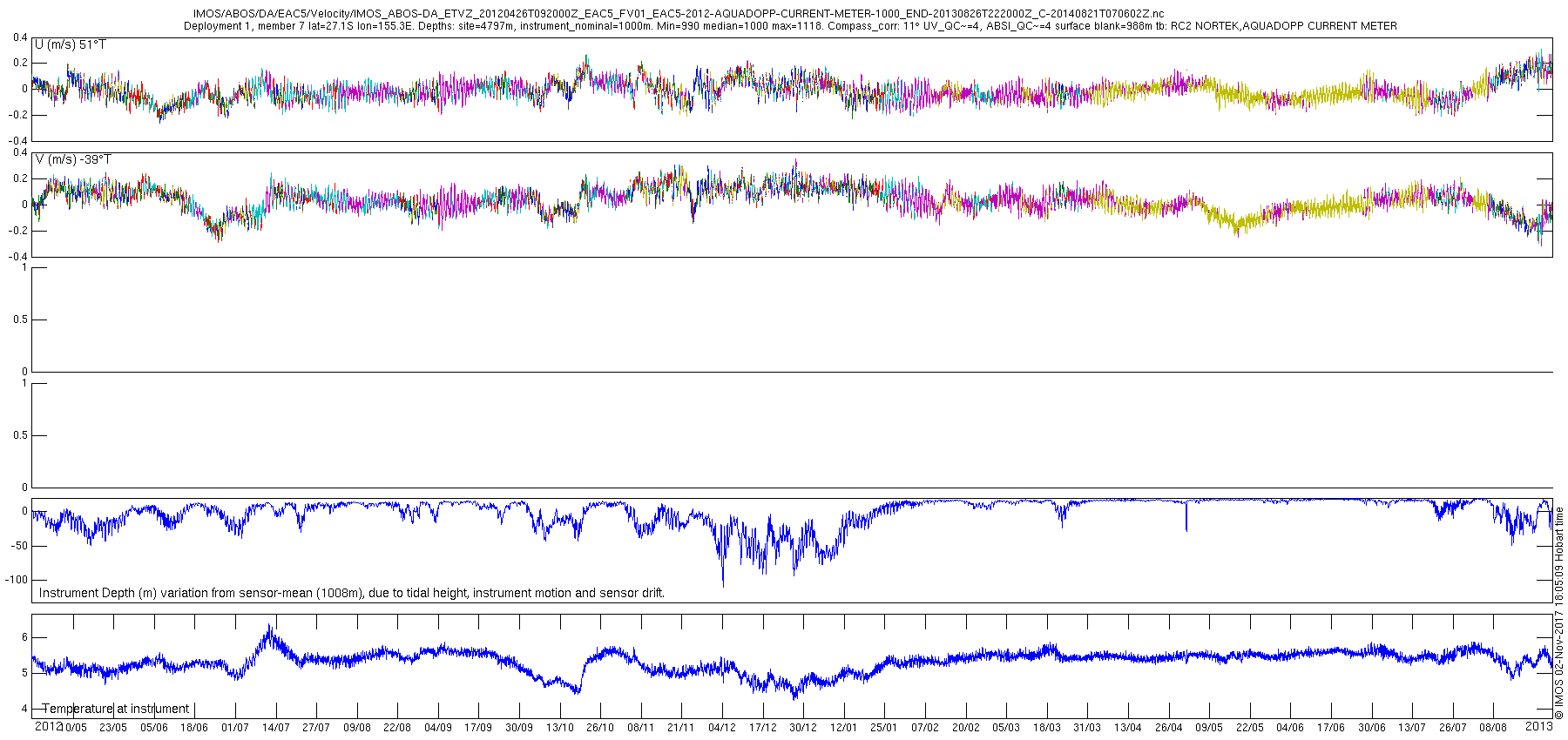Select the 'U (m/s) 51°T' panel label
Screen dimensions: 1568x740
coord(71,44)
